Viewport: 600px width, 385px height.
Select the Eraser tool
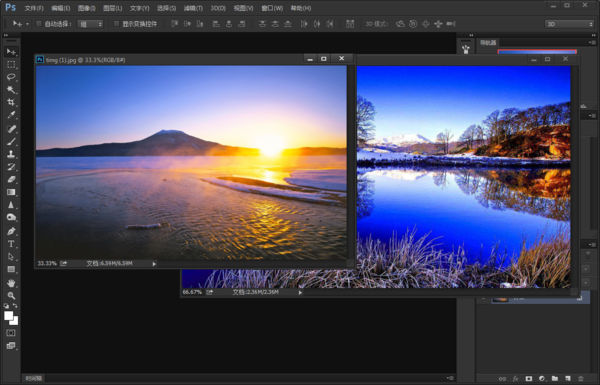pyautogui.click(x=11, y=179)
